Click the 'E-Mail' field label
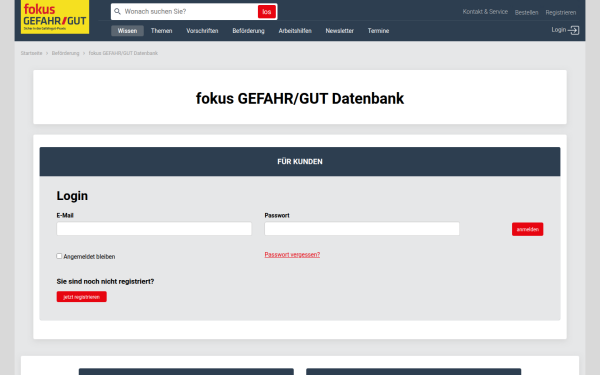The width and height of the screenshot is (600, 375). (65, 215)
